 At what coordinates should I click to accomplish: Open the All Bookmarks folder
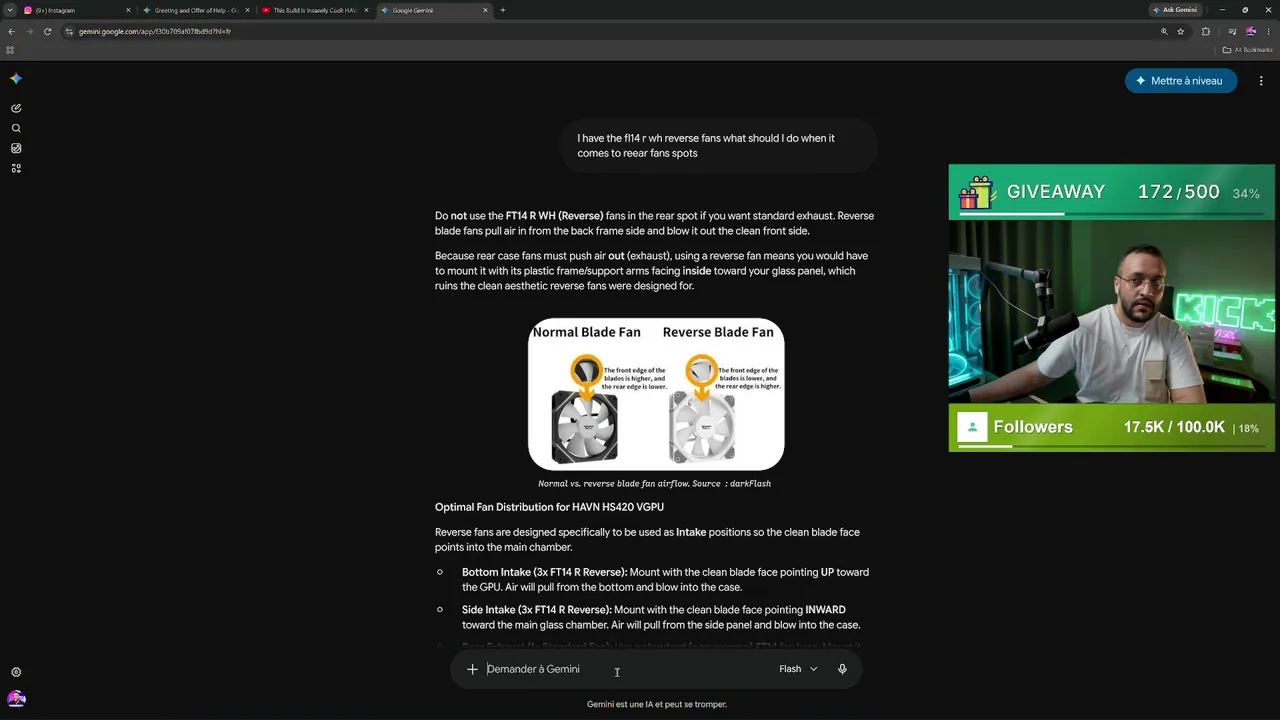click(x=1247, y=50)
